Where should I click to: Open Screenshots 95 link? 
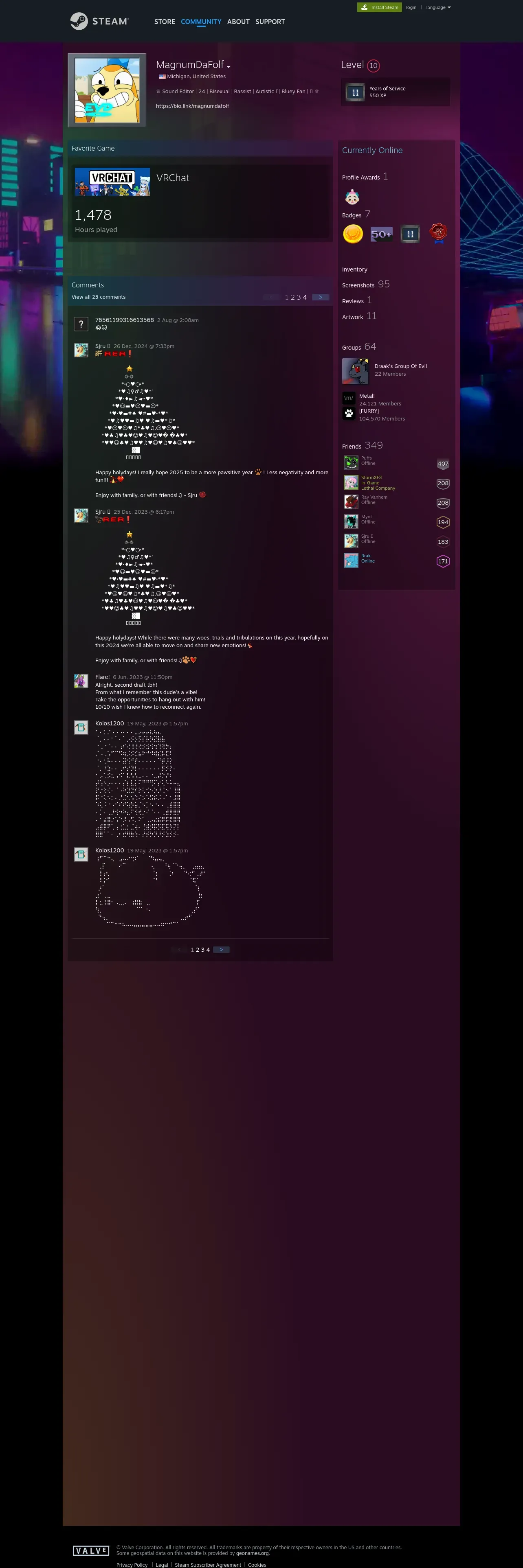pos(366,284)
